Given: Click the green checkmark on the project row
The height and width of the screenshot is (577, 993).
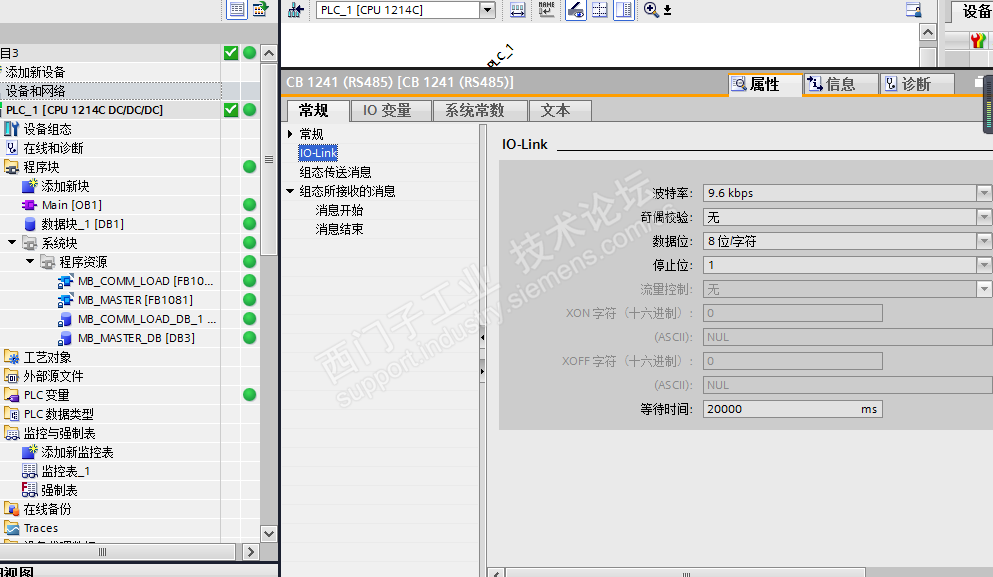Looking at the screenshot, I should click(231, 53).
